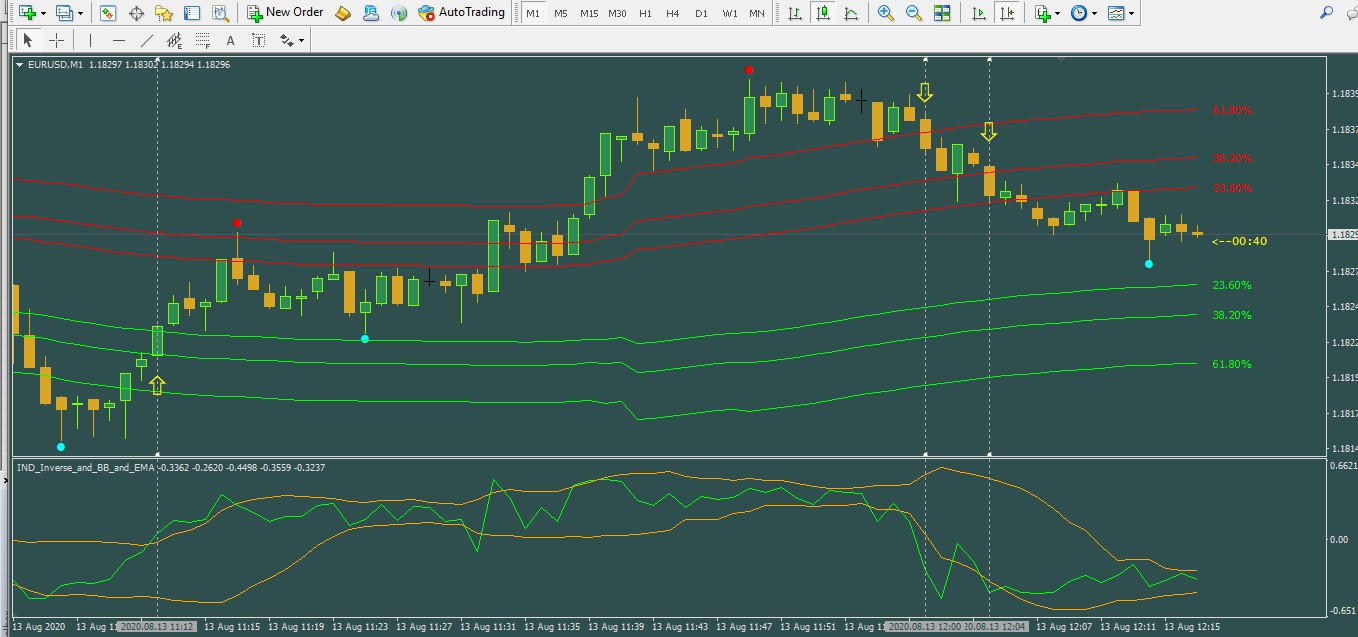Expand the Profiles dropdown arrow
1358x637 pixels.
(80, 14)
